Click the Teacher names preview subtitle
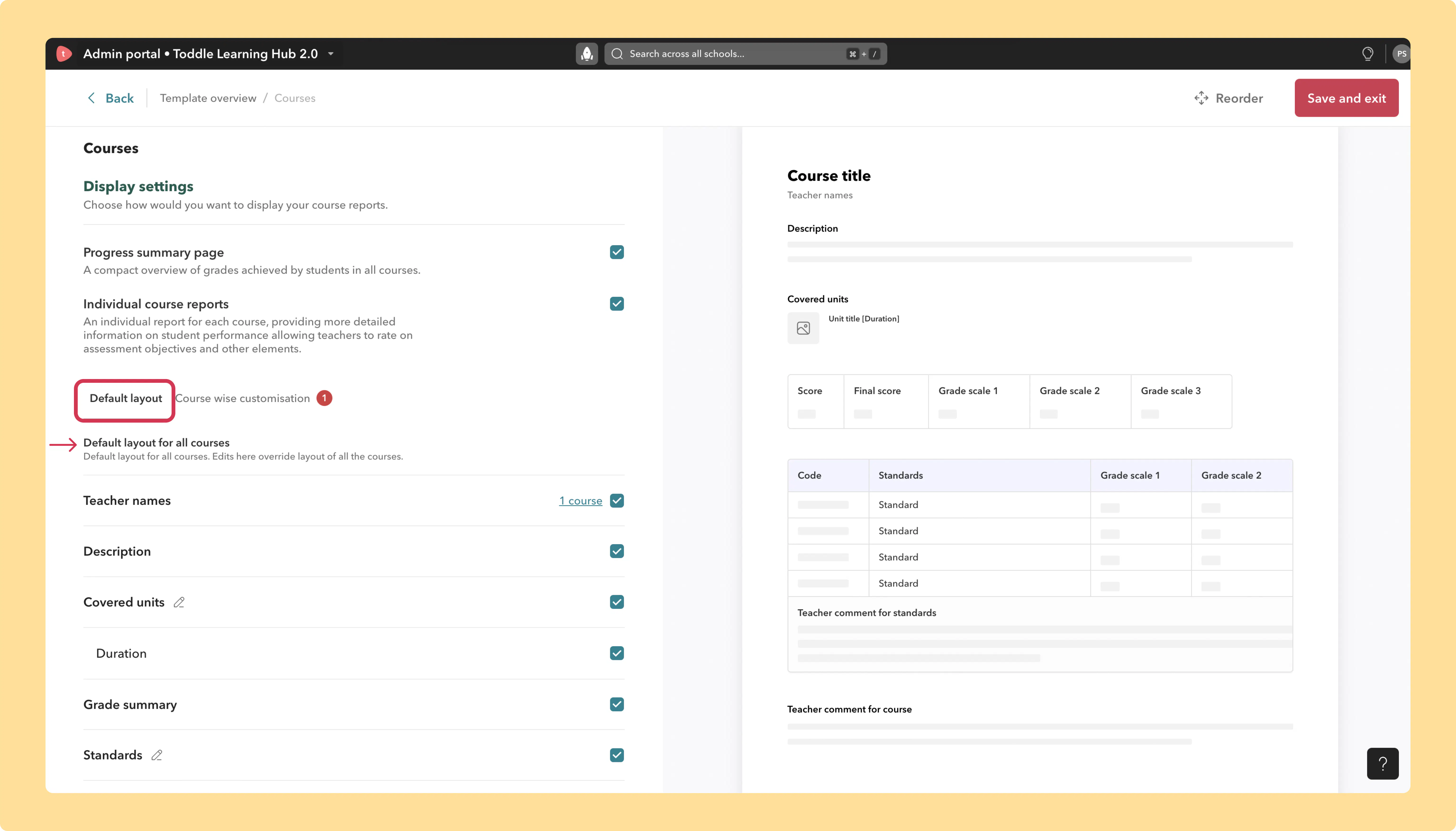The image size is (1456, 831). (x=819, y=195)
